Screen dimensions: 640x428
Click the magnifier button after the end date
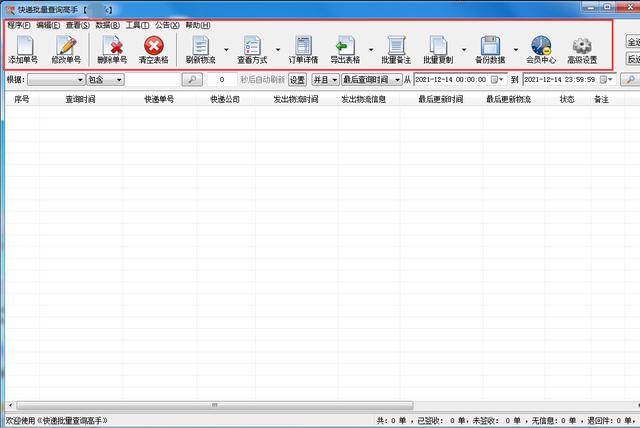coord(630,80)
